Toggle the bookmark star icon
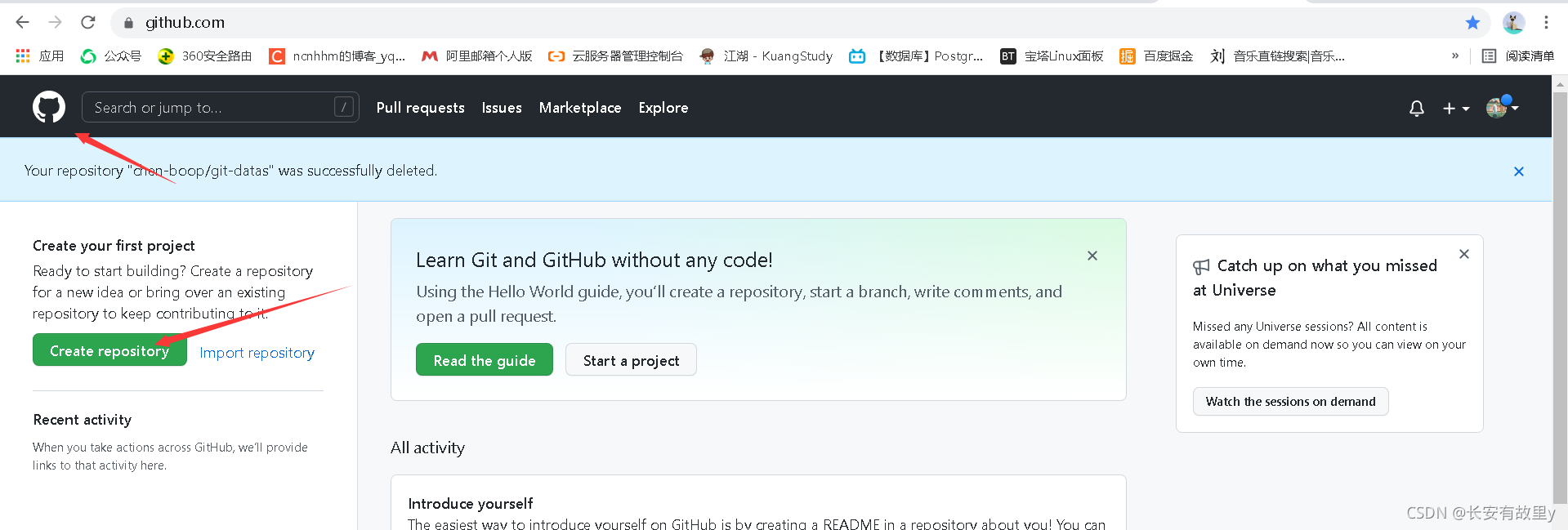1568x530 pixels. point(1472,23)
